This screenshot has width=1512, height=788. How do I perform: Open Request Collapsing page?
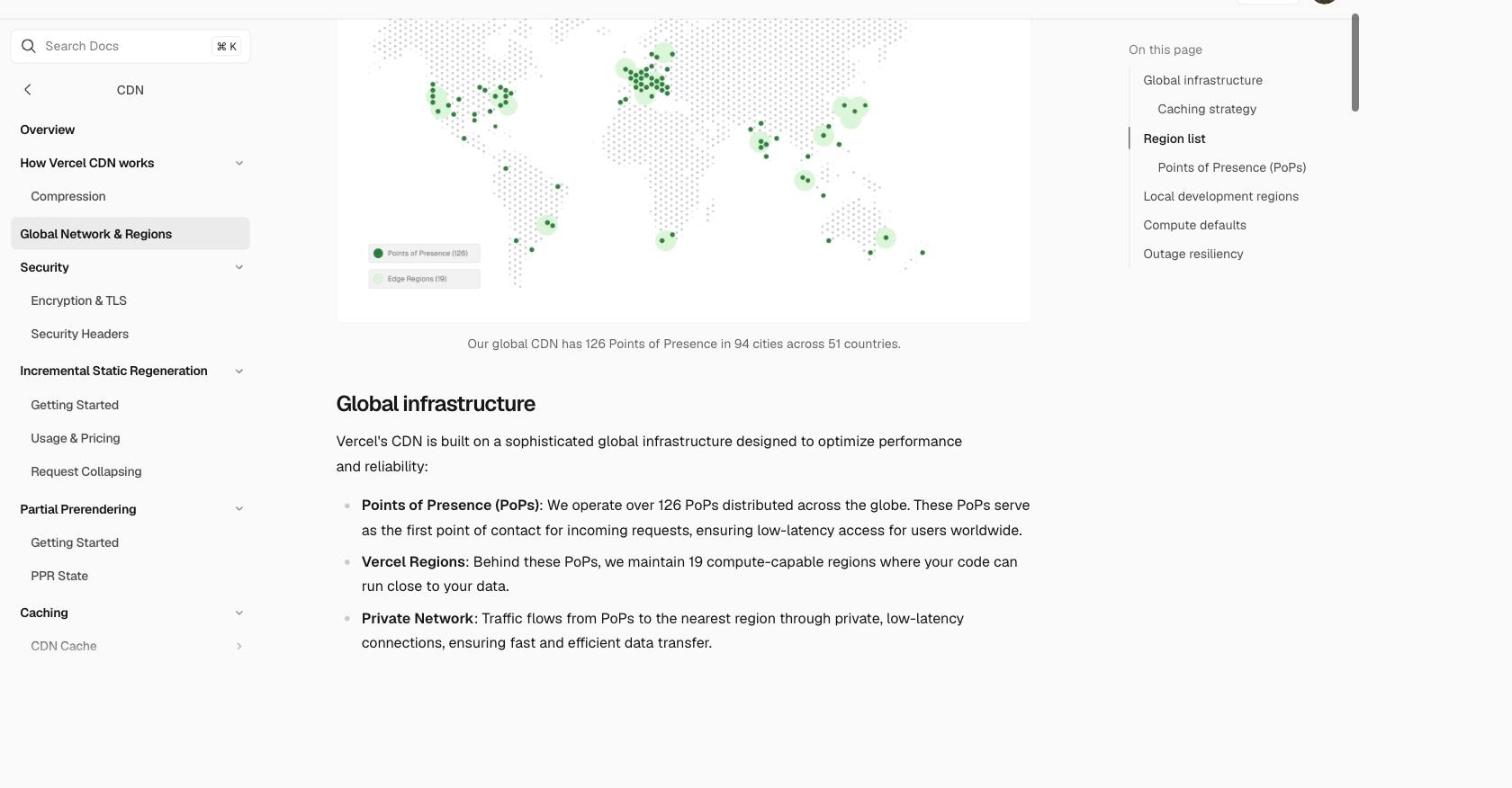point(86,472)
